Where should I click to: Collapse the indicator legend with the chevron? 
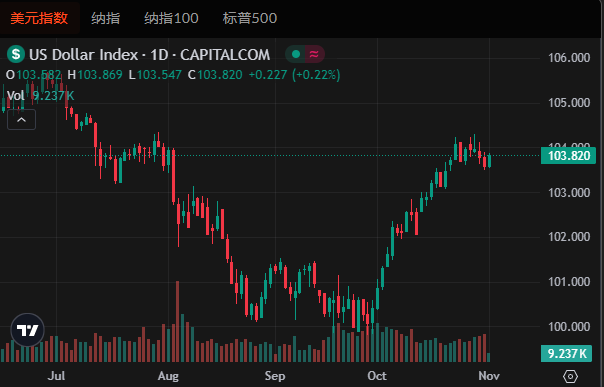(22, 120)
